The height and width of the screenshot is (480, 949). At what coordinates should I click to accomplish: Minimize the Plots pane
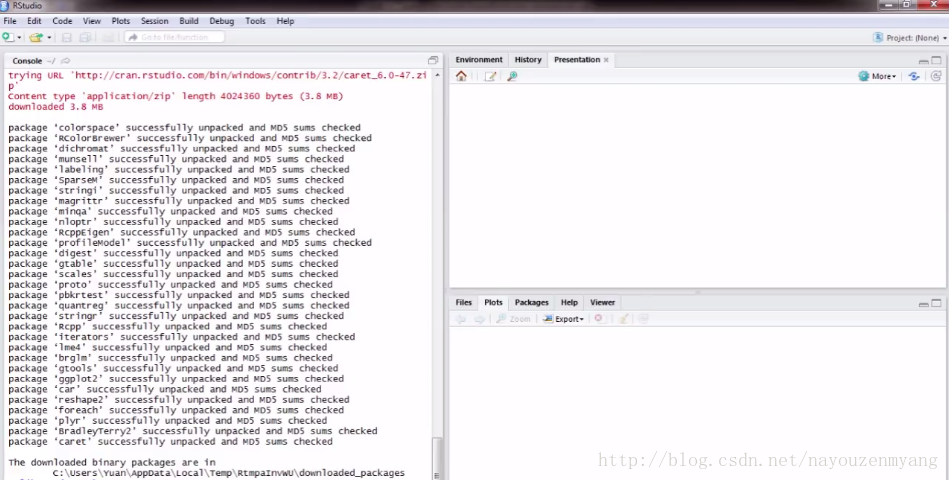tap(924, 303)
